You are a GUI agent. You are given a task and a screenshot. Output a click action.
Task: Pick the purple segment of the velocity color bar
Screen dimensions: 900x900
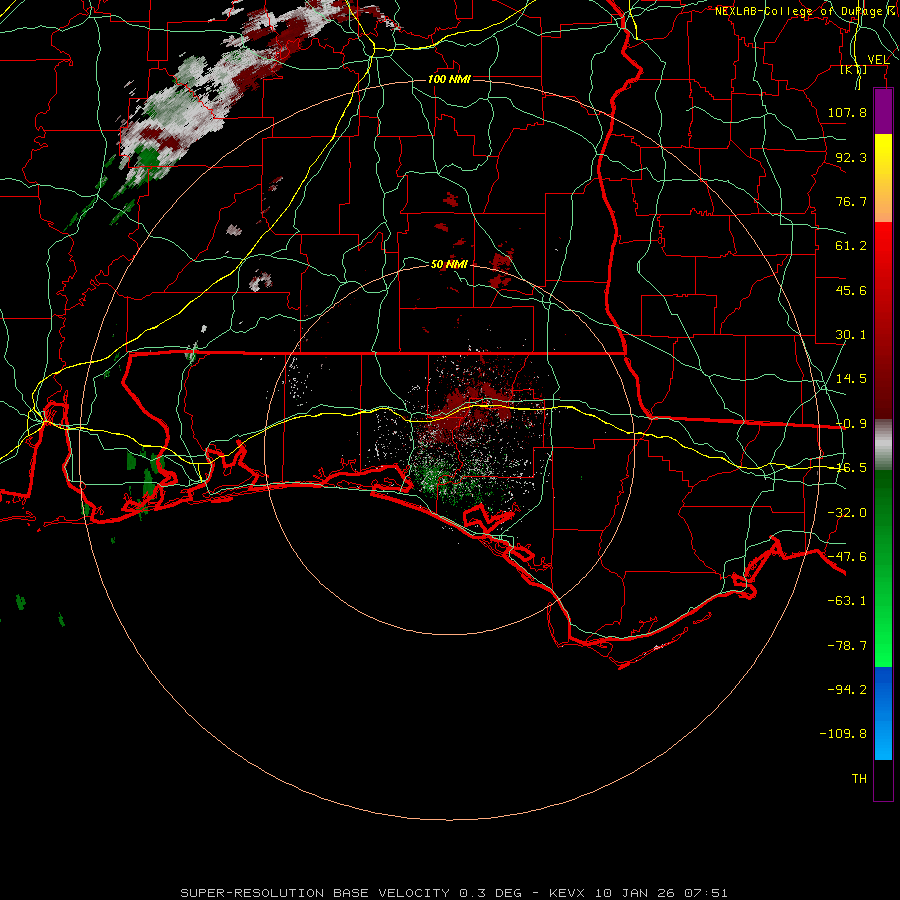pos(883,112)
